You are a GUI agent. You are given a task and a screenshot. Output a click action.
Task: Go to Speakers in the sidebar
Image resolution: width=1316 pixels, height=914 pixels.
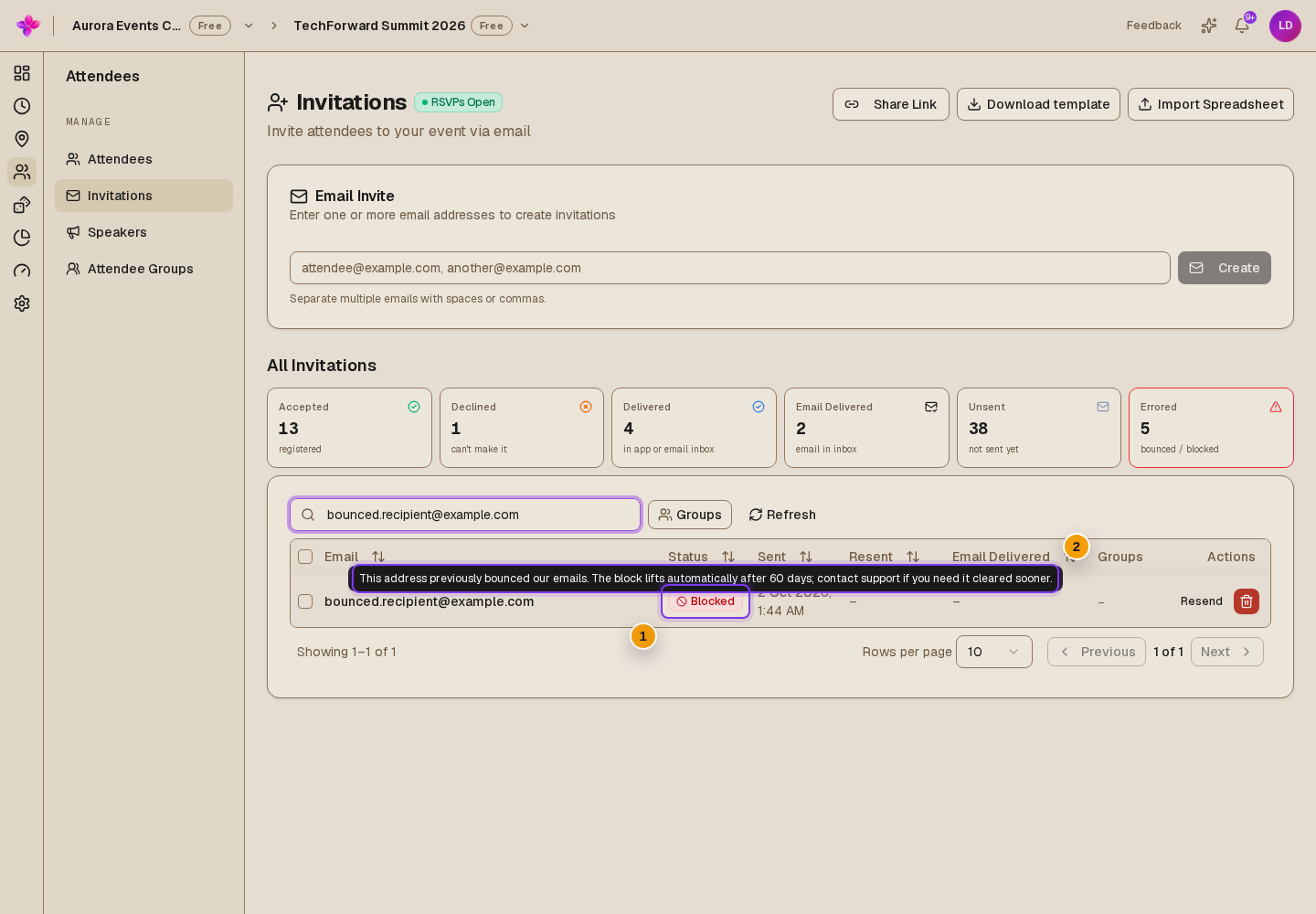(143, 232)
